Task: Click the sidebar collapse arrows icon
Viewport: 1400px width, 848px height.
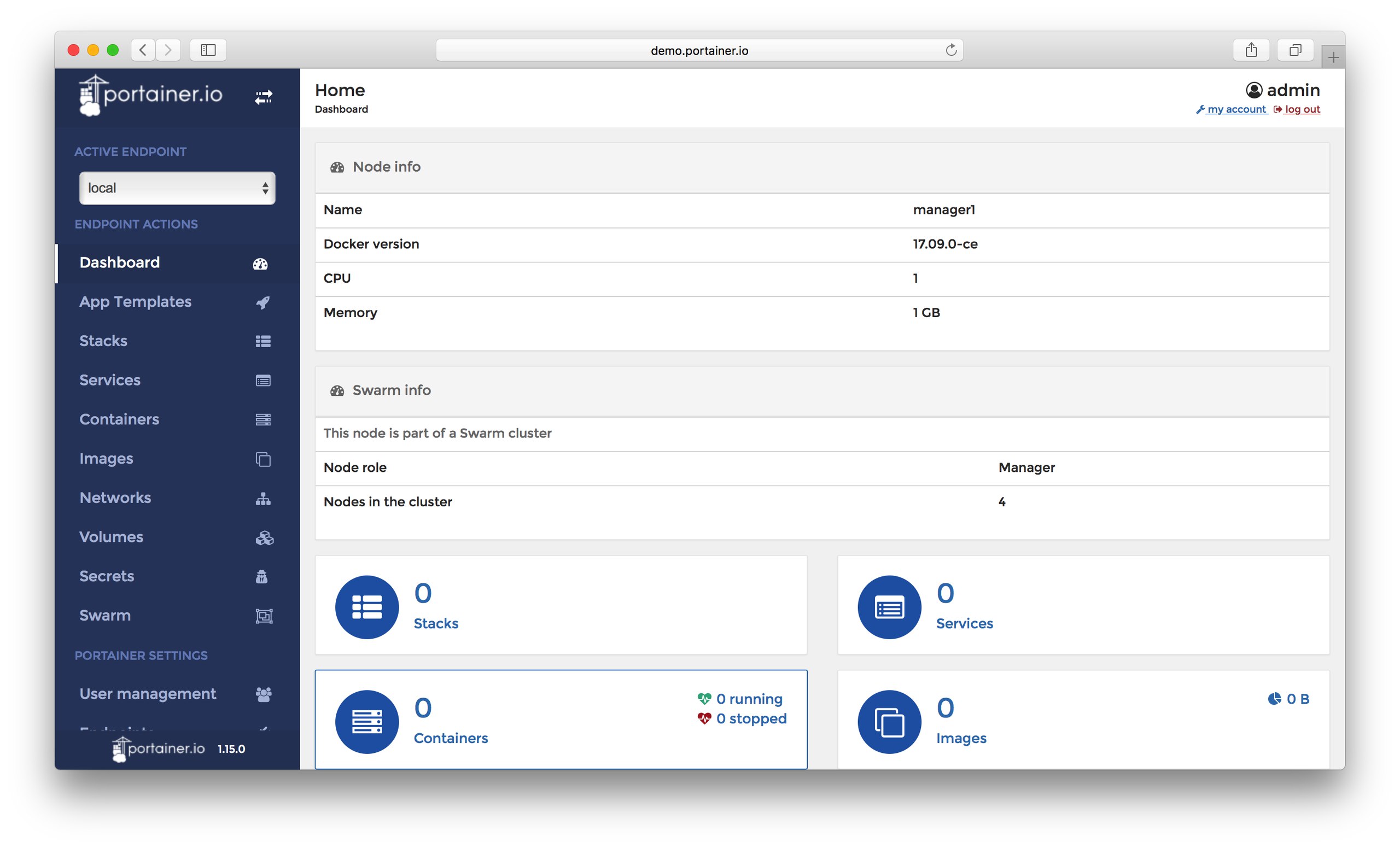Action: pos(263,97)
